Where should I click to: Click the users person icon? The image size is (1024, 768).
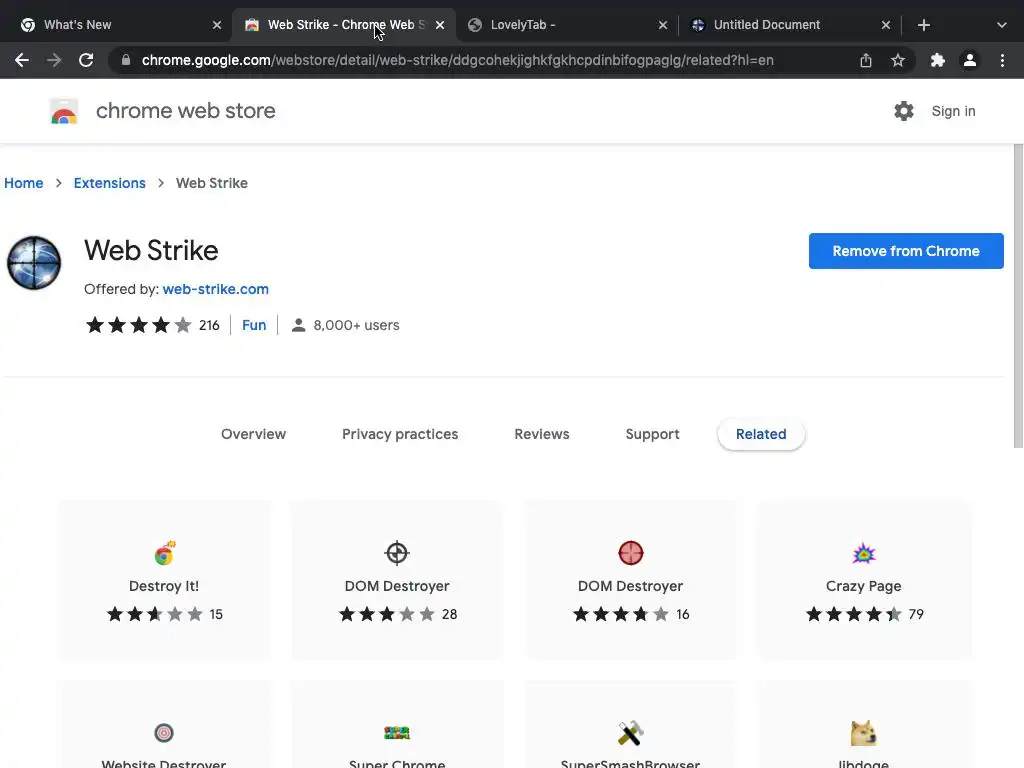point(298,325)
